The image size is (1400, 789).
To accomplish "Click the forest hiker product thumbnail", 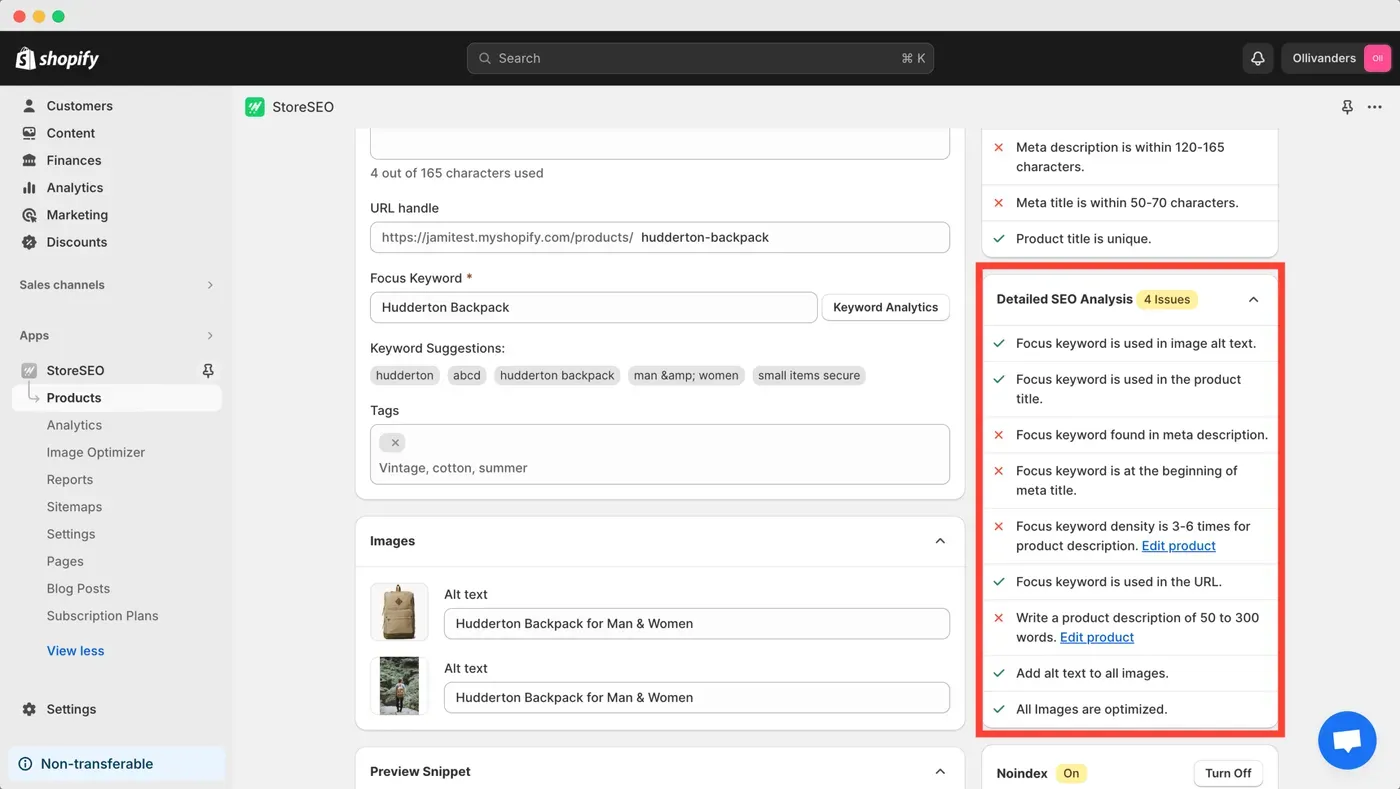I will click(399, 686).
